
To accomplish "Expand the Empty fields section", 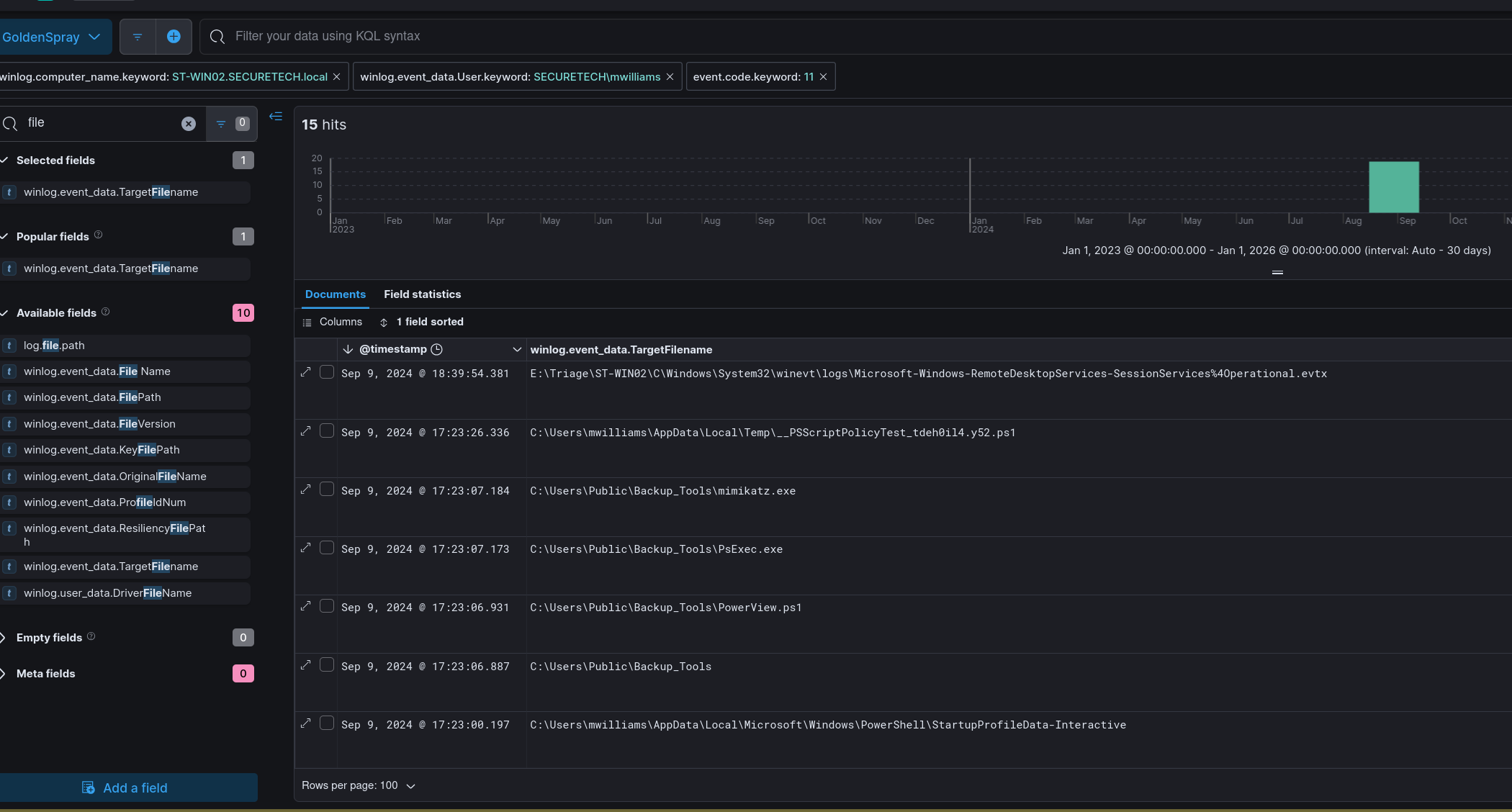I will point(49,638).
